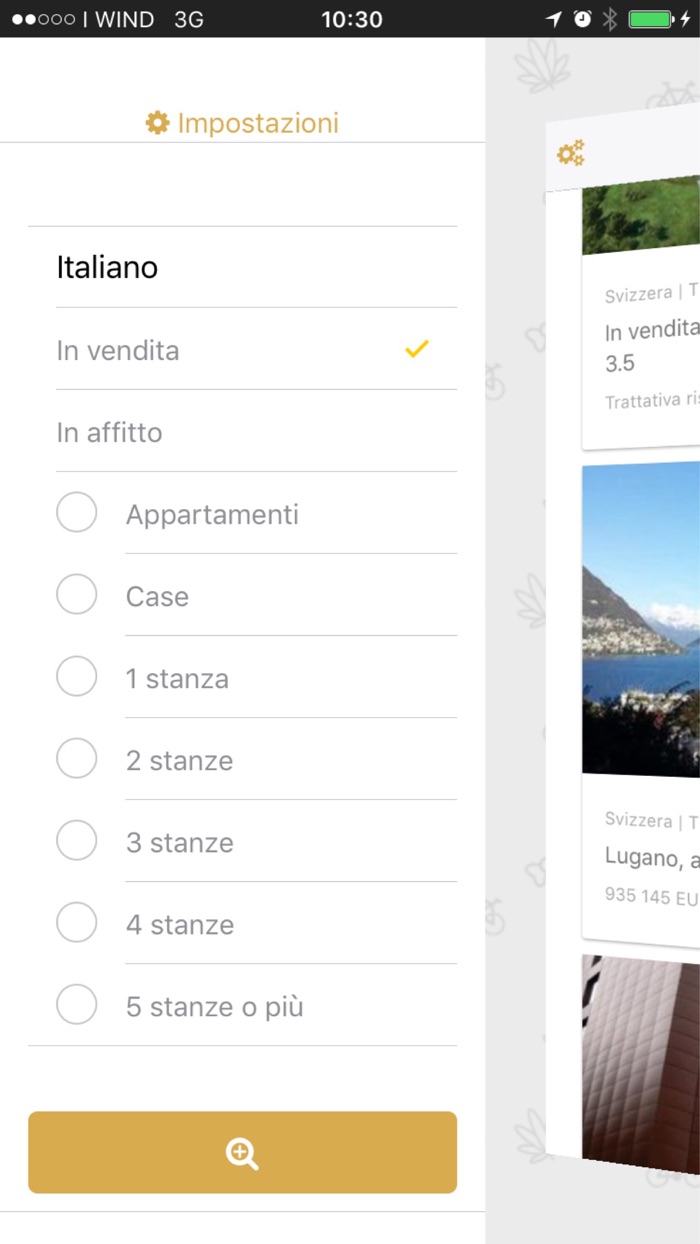The width and height of the screenshot is (700, 1244).
Task: Select the 5 stanze o più option
Action: (77, 1005)
